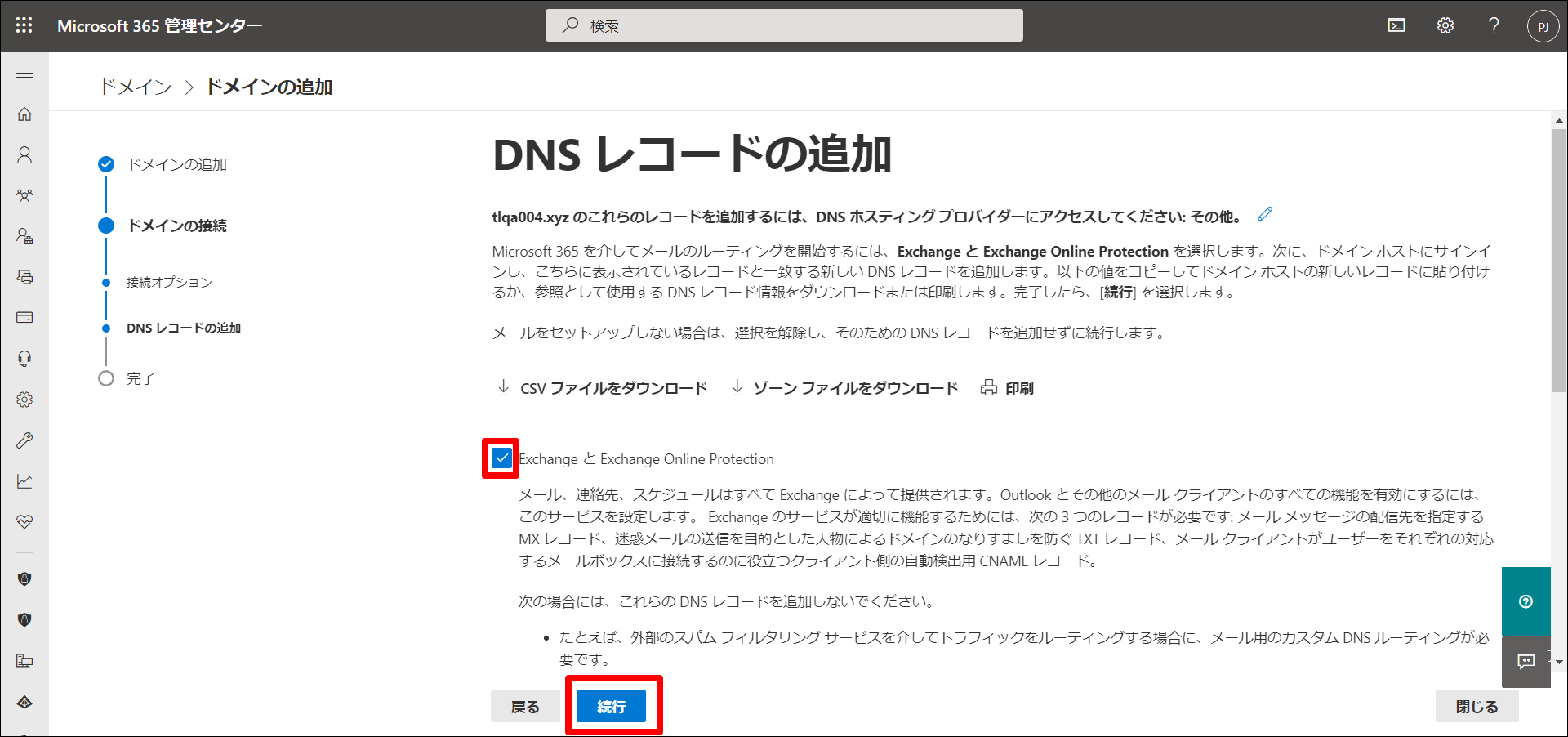The image size is (1568, 737).
Task: Open Teams and groups sidebar icon
Action: click(24, 195)
